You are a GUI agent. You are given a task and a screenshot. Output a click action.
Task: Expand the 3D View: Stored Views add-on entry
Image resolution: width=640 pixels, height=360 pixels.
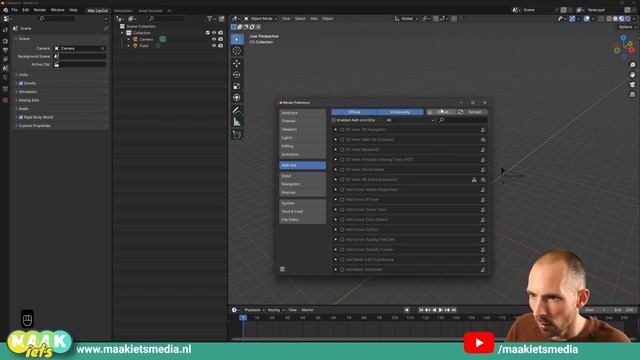coord(336,170)
